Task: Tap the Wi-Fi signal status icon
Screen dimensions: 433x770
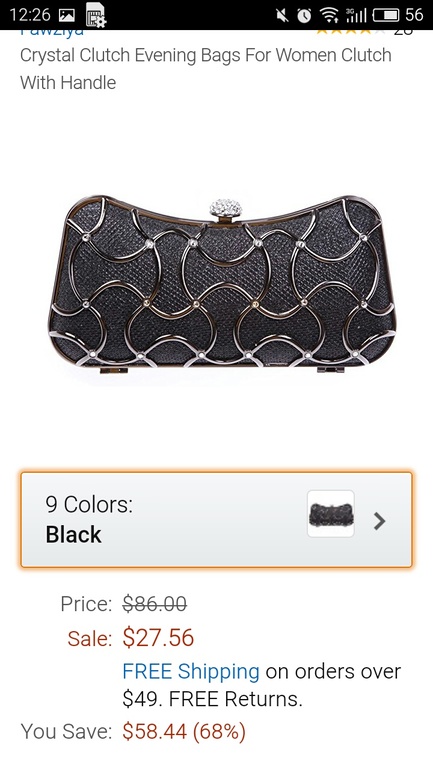Action: [x=329, y=15]
